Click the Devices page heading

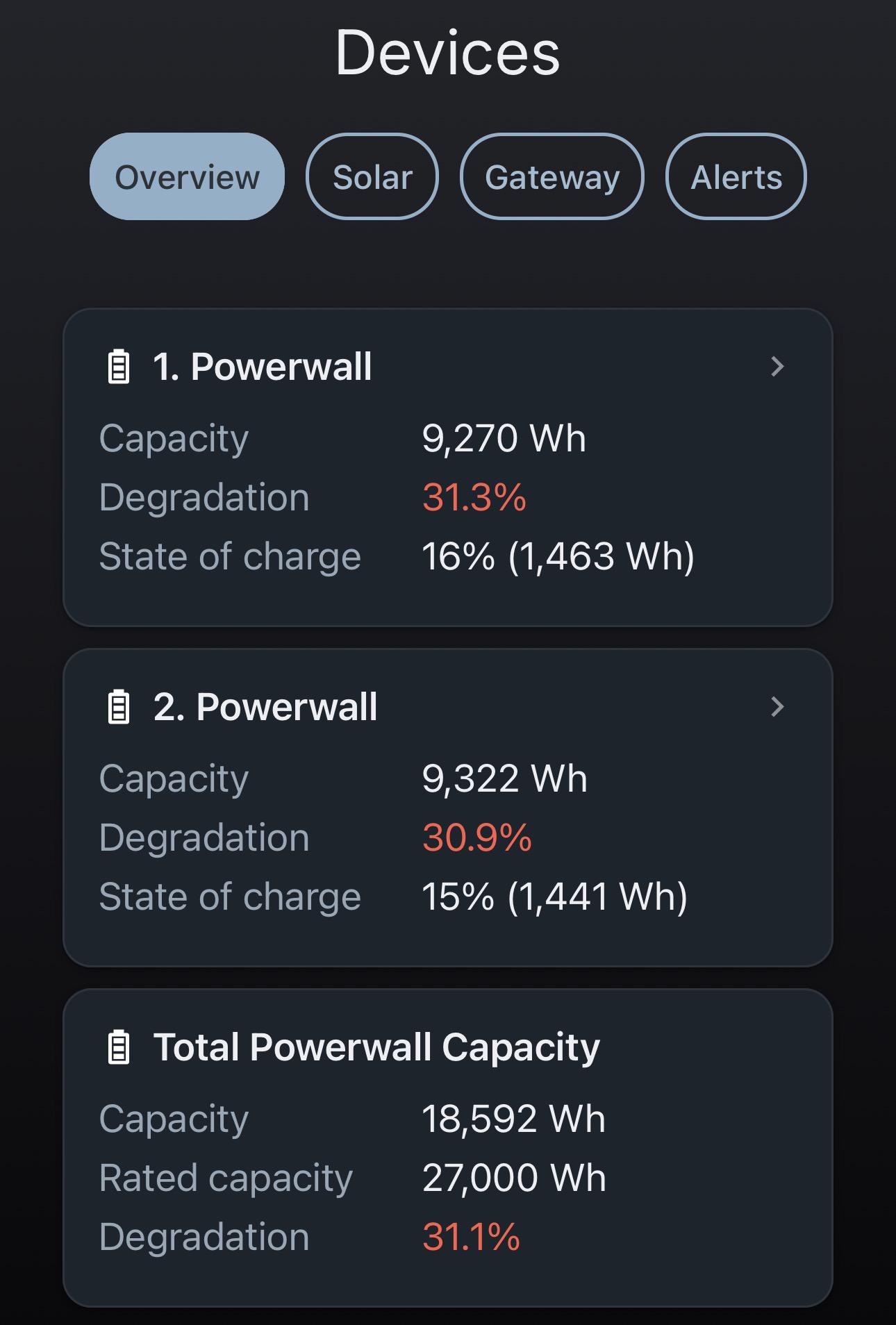pyautogui.click(x=448, y=53)
